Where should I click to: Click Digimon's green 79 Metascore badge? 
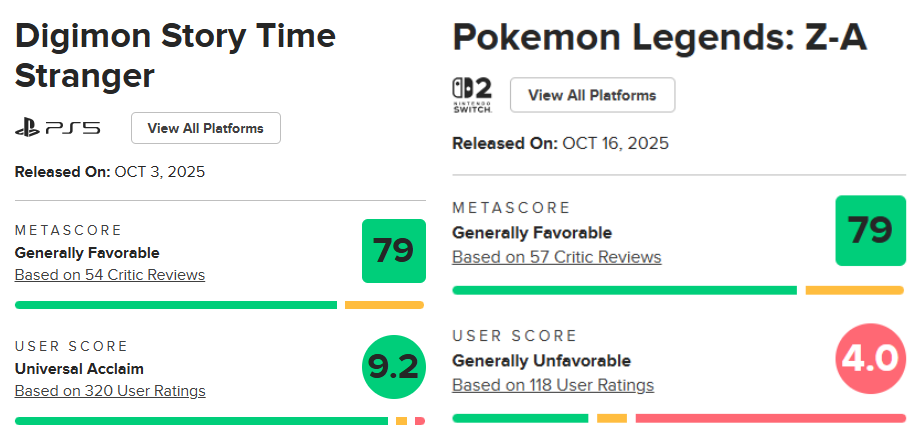[393, 250]
